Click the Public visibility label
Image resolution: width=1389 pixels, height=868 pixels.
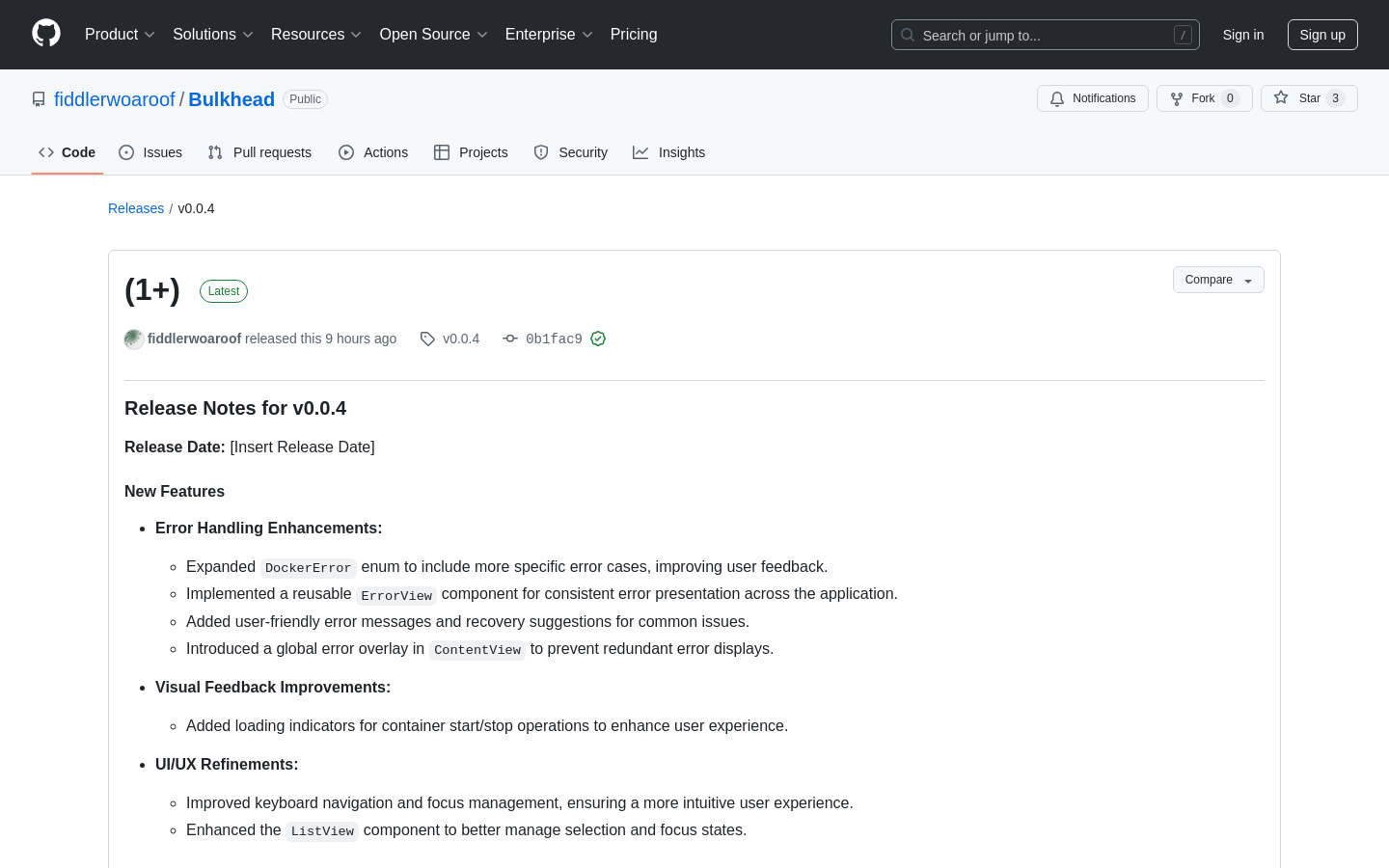coord(305,99)
